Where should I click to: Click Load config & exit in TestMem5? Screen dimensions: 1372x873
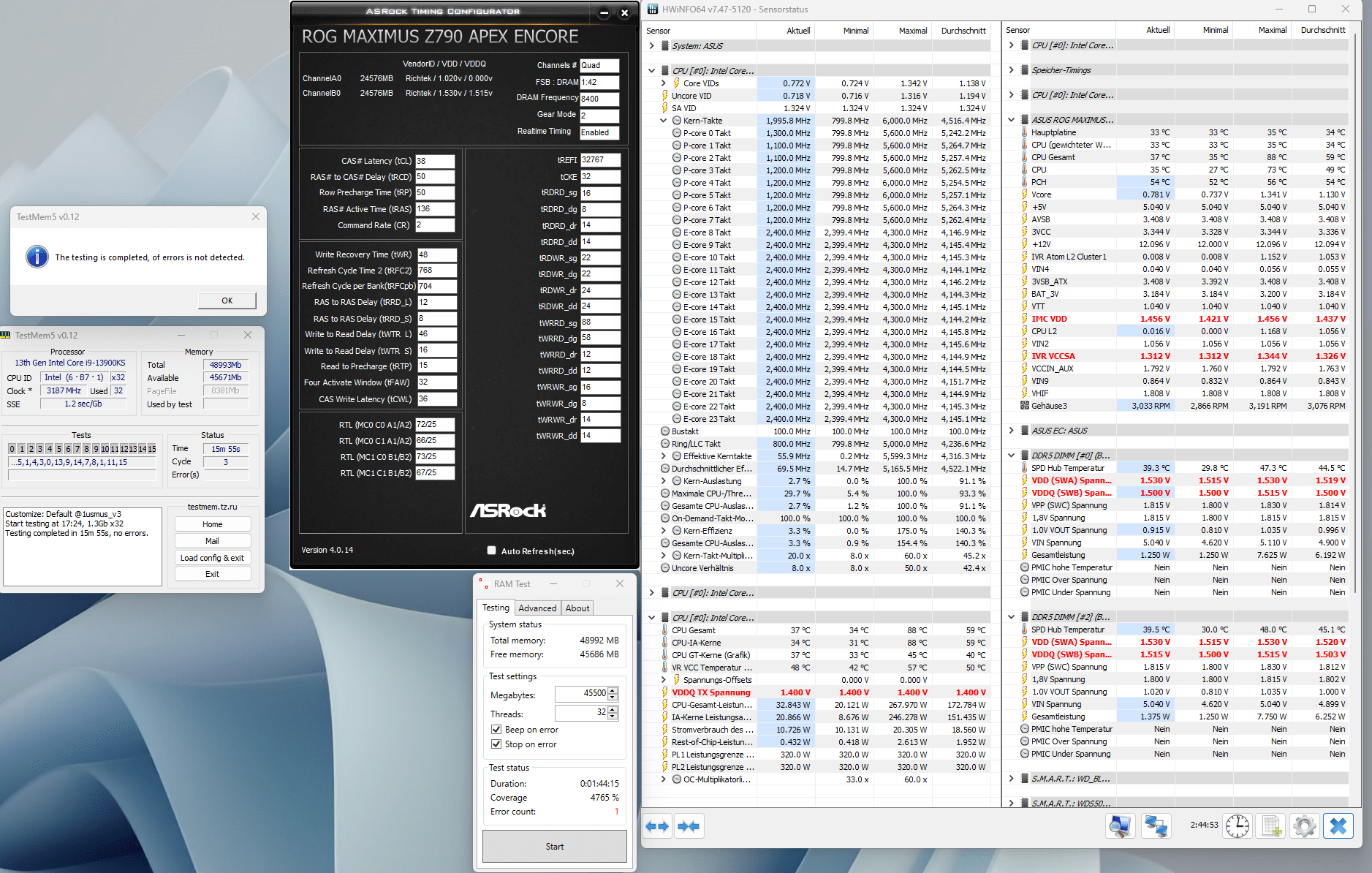213,558
